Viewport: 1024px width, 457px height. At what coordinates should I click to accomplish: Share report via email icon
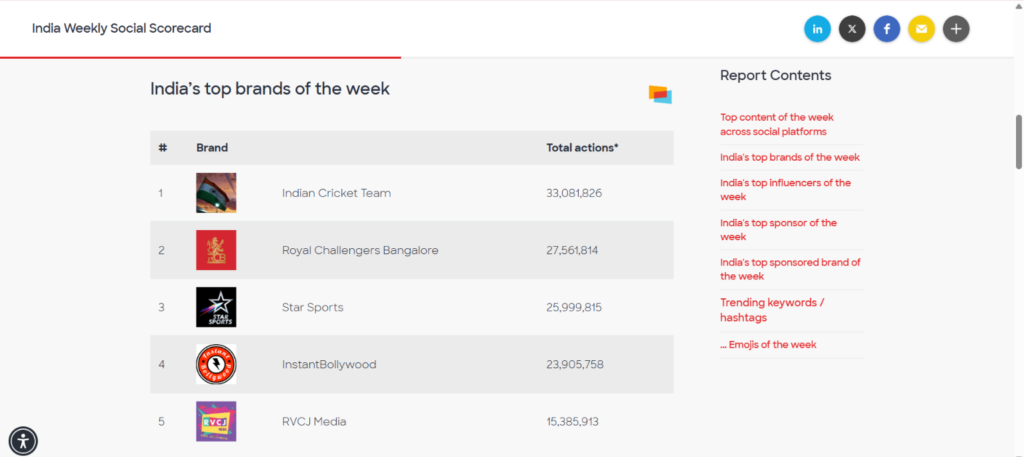coord(921,29)
